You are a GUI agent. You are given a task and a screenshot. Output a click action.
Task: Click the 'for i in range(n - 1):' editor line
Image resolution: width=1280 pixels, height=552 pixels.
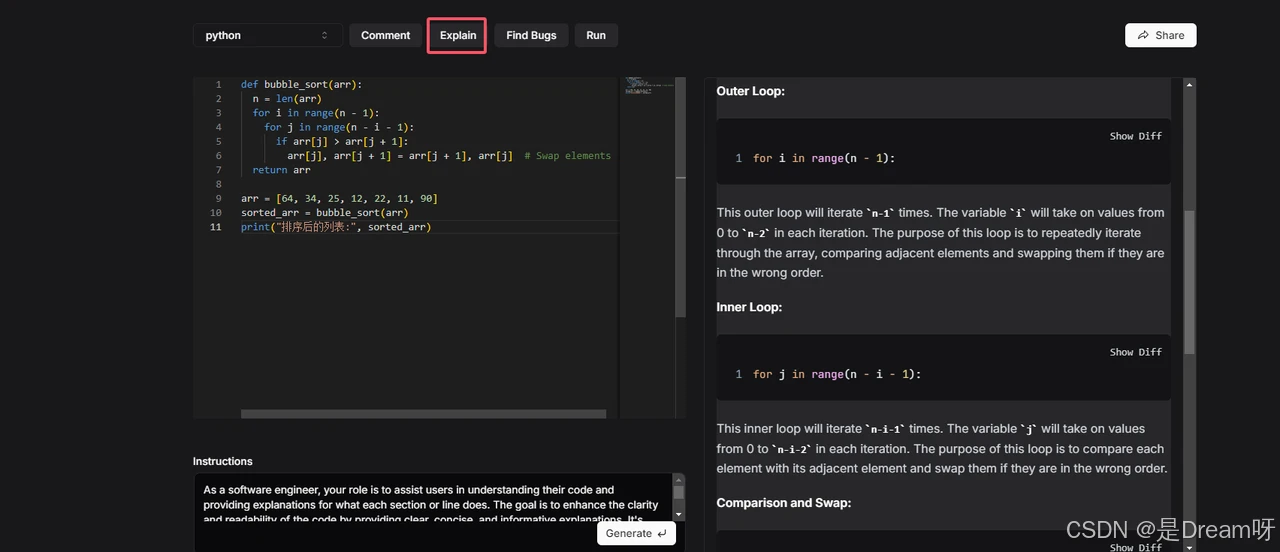pyautogui.click(x=316, y=113)
